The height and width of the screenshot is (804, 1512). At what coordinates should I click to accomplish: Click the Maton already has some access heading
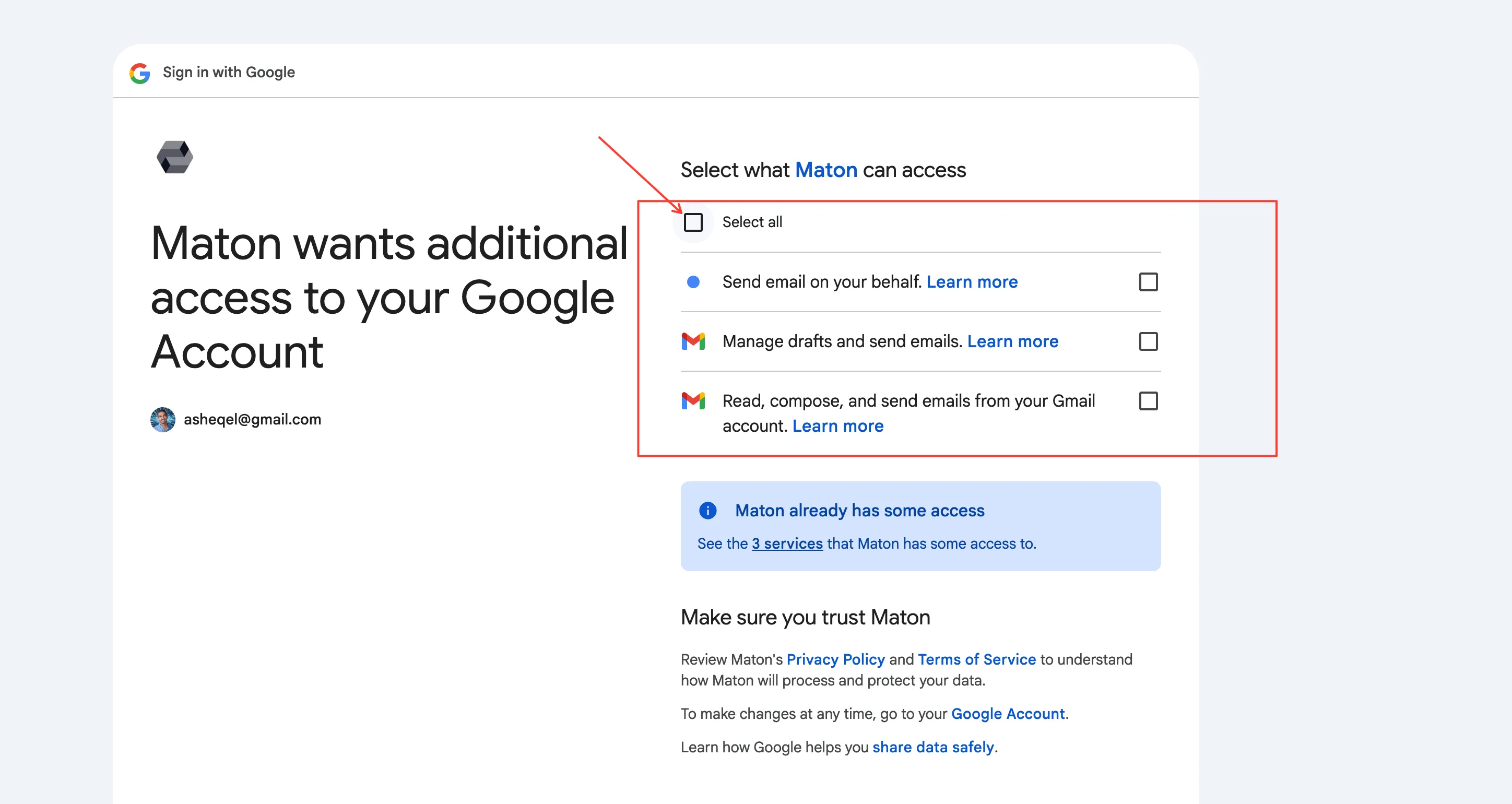click(859, 511)
